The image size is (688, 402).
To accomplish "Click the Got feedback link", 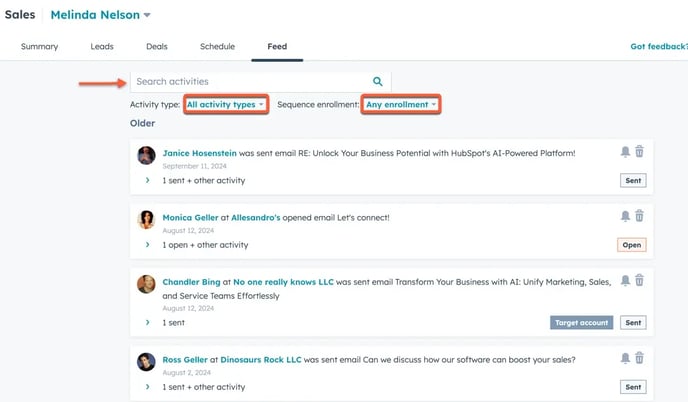I will (x=659, y=47).
